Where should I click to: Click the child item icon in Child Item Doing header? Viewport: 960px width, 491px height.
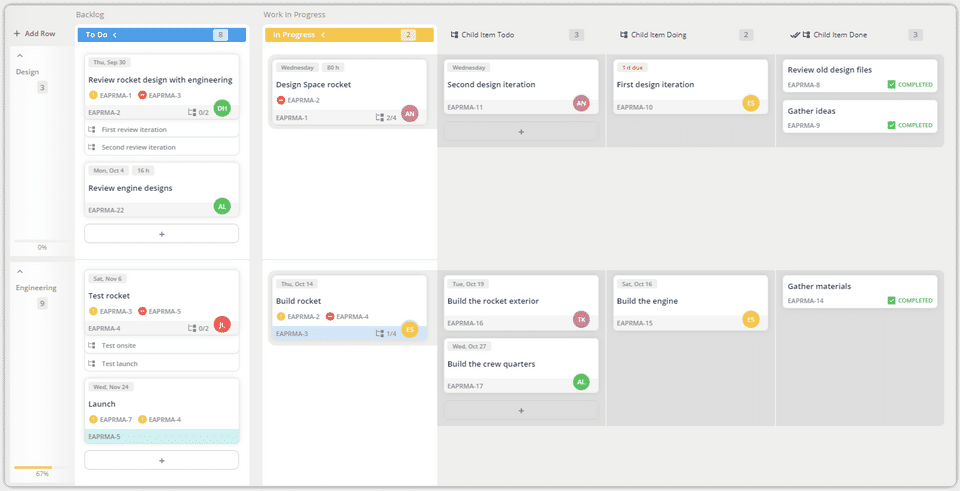pos(624,35)
